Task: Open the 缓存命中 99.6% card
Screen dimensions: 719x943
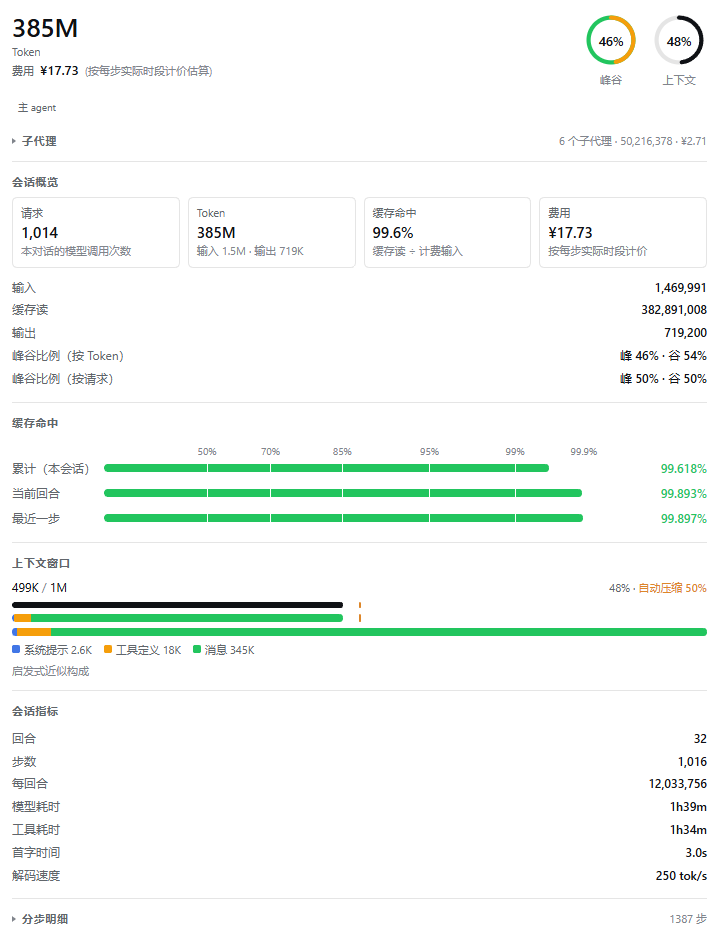Action: (x=447, y=232)
